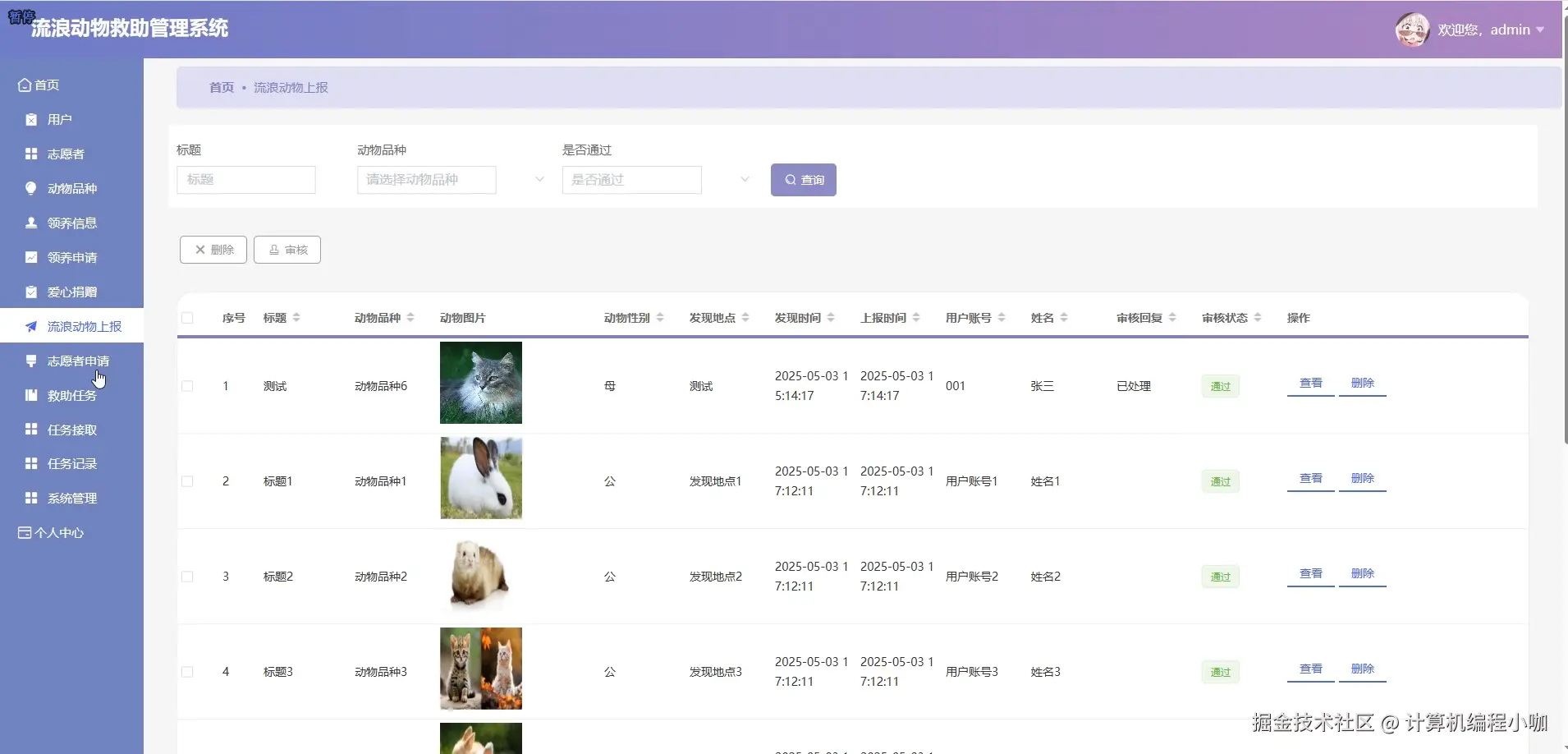The height and width of the screenshot is (754, 1568).
Task: Select the 用户 sidebar icon
Action: (30, 119)
